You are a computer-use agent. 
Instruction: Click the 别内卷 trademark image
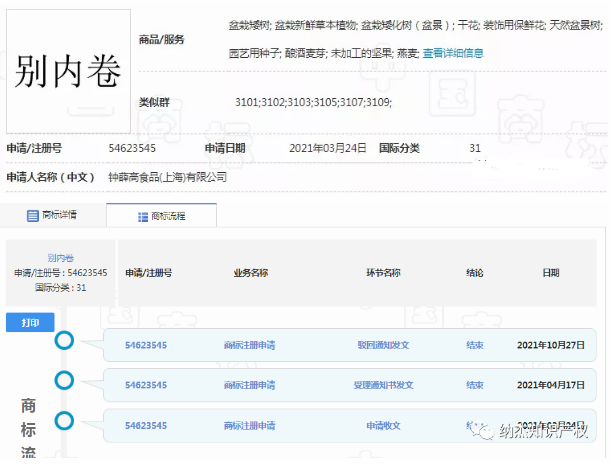(68, 71)
